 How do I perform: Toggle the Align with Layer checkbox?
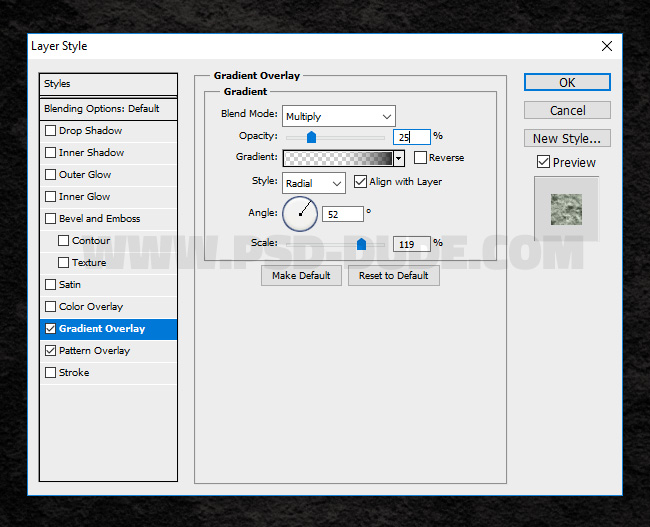pyautogui.click(x=361, y=182)
